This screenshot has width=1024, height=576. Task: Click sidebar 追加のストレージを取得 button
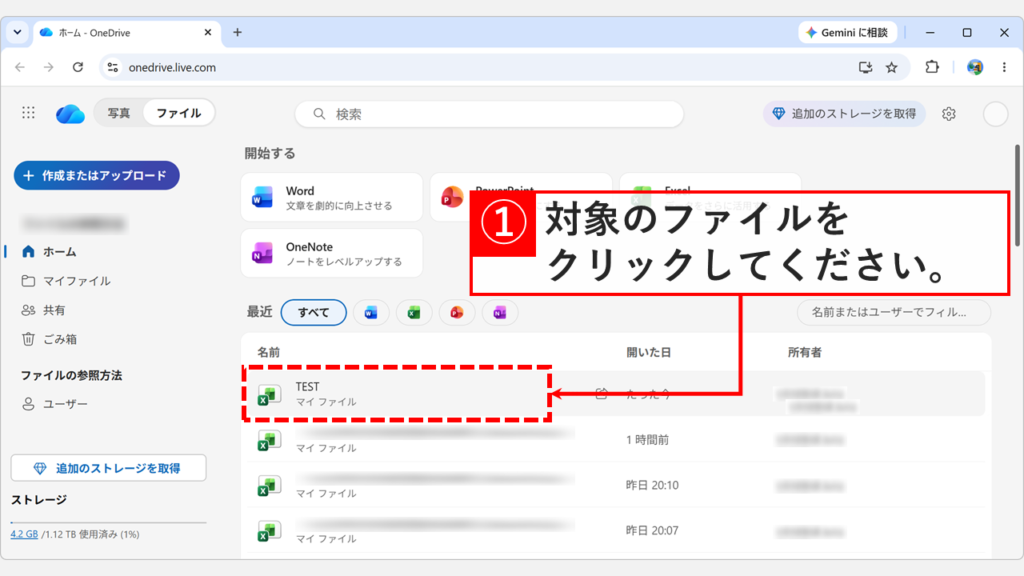tap(108, 468)
